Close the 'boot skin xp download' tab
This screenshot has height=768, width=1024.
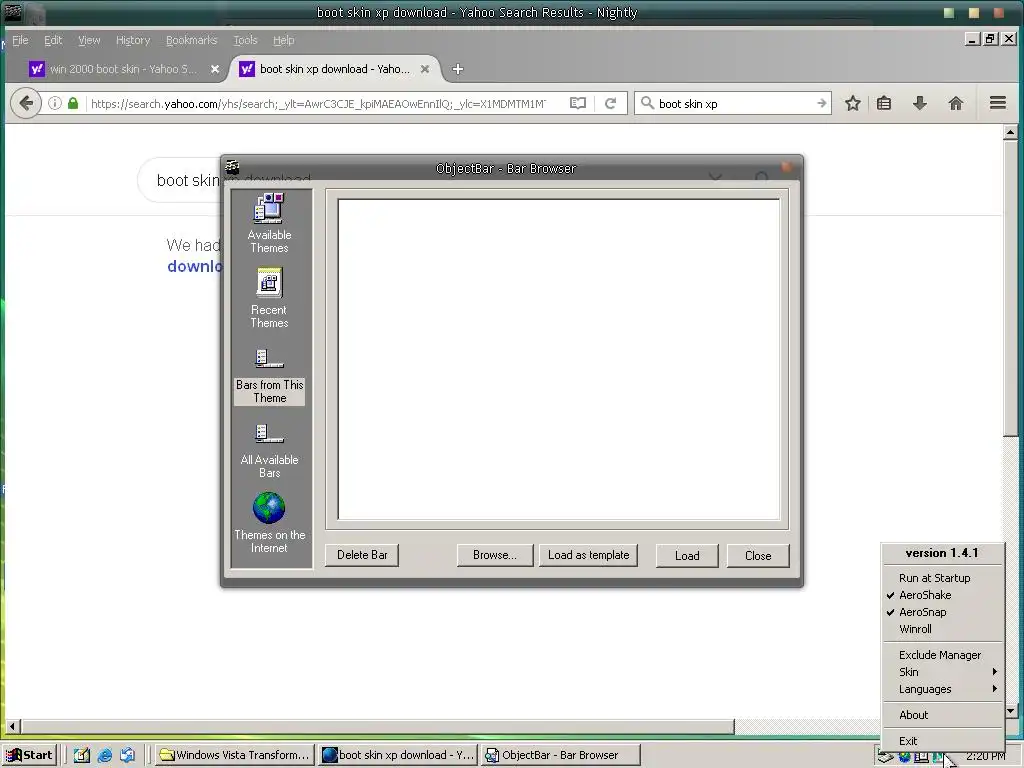[425, 69]
